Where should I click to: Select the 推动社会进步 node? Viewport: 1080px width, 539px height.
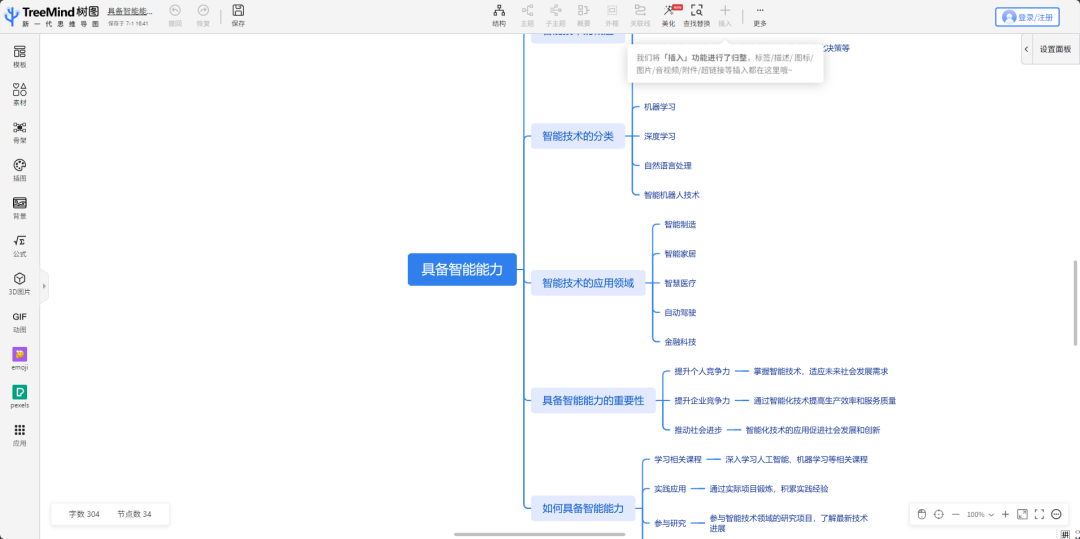coord(698,430)
